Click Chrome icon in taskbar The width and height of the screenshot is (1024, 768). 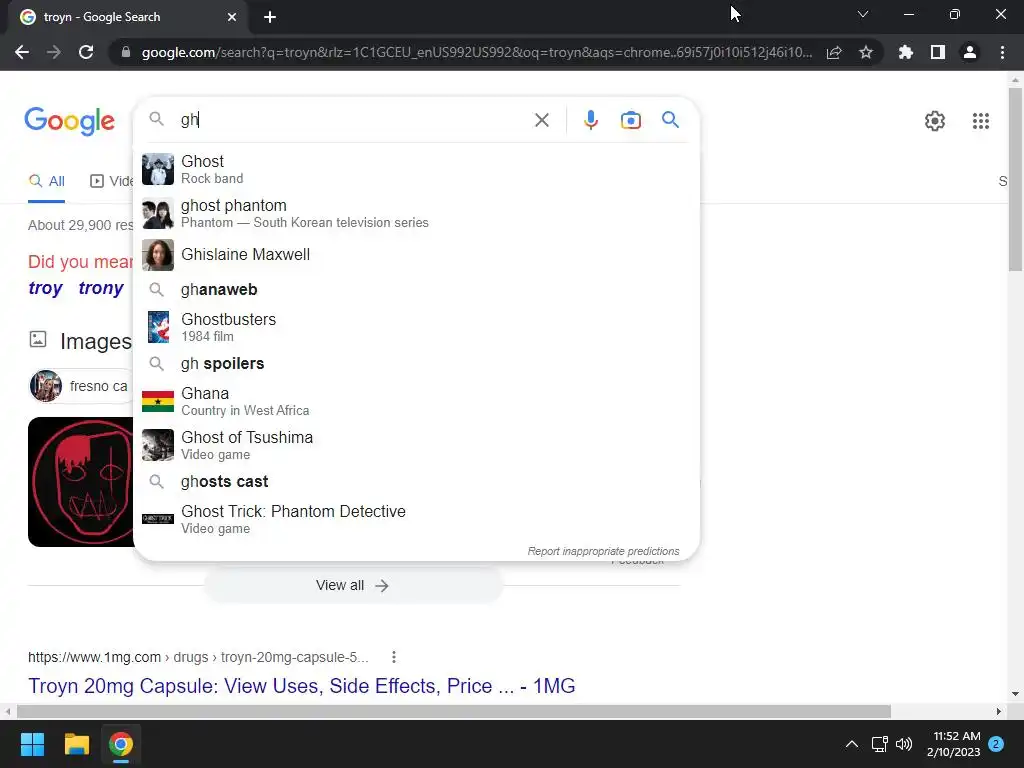pos(121,744)
